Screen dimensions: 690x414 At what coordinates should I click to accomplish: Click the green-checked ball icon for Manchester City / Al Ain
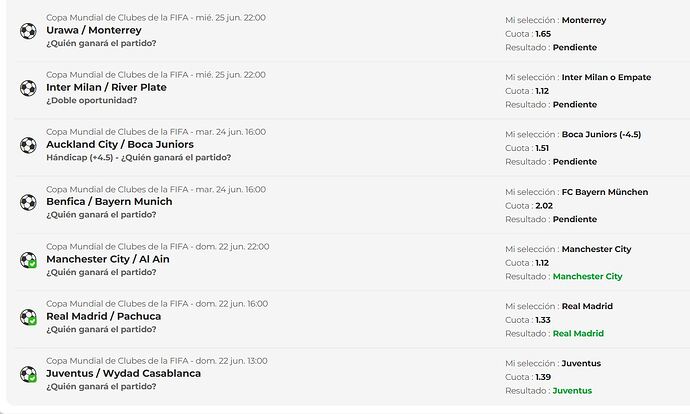28,260
